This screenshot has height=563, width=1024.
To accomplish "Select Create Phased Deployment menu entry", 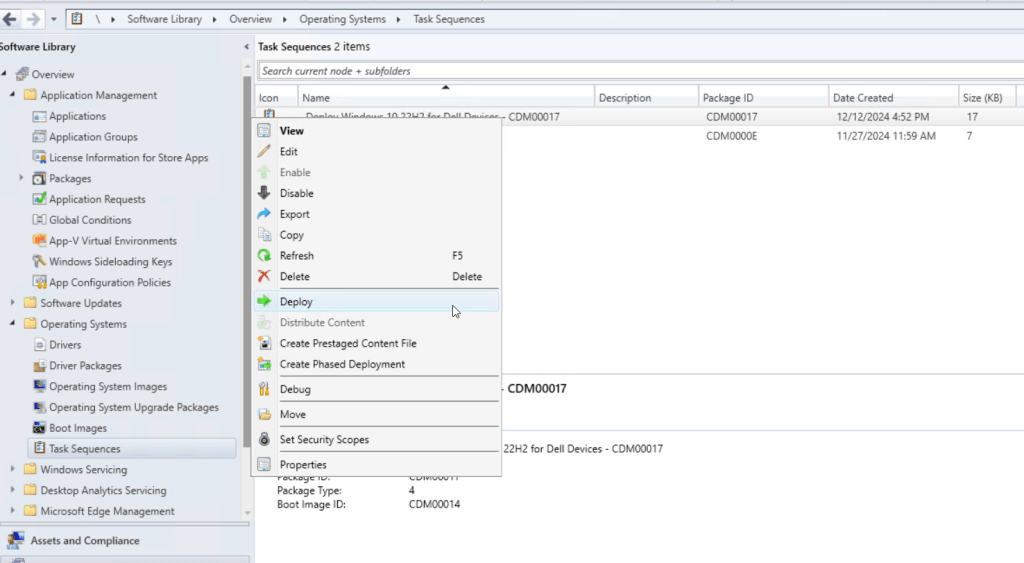I will pyautogui.click(x=342, y=364).
